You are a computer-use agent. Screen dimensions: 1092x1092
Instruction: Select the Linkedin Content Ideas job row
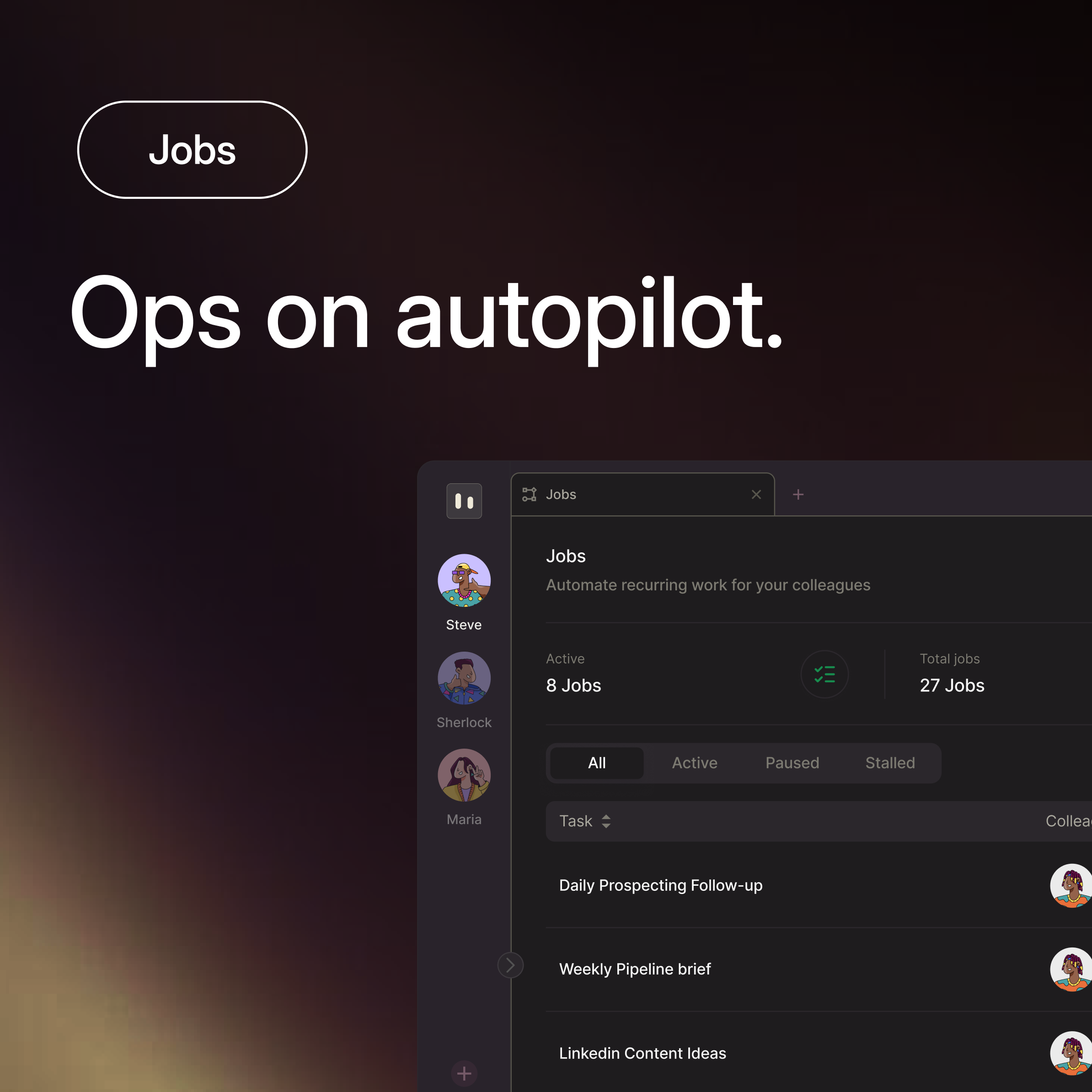(642, 1052)
